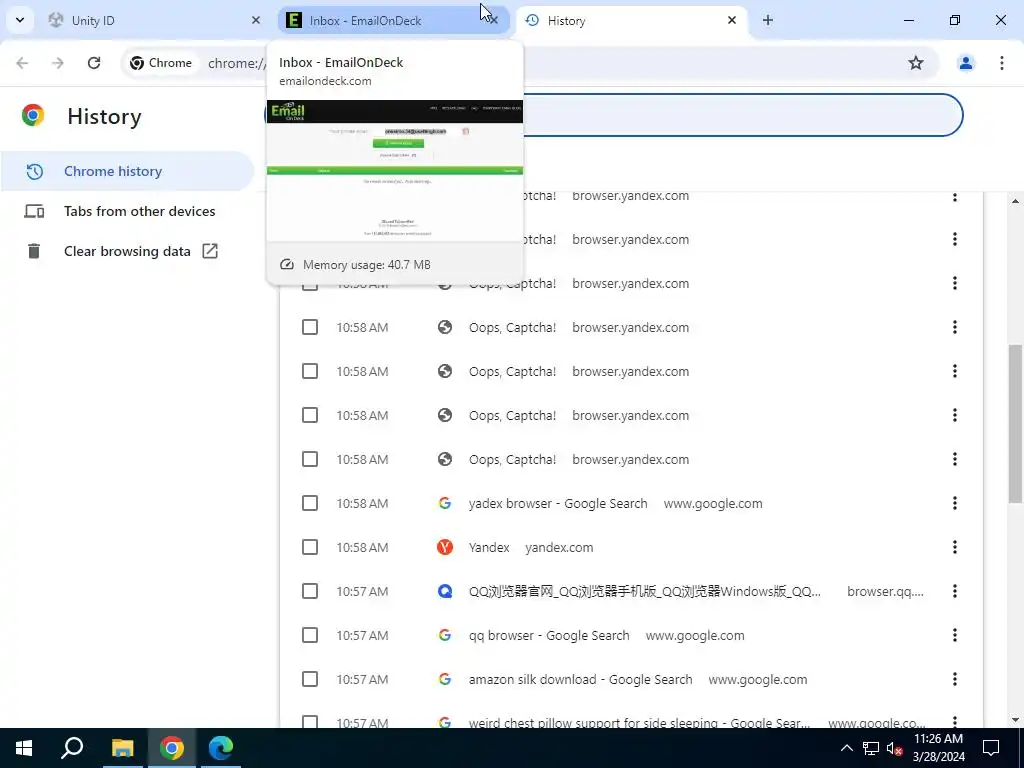The image size is (1024, 768).
Task: Close the Unity ID tab
Action: [256, 20]
